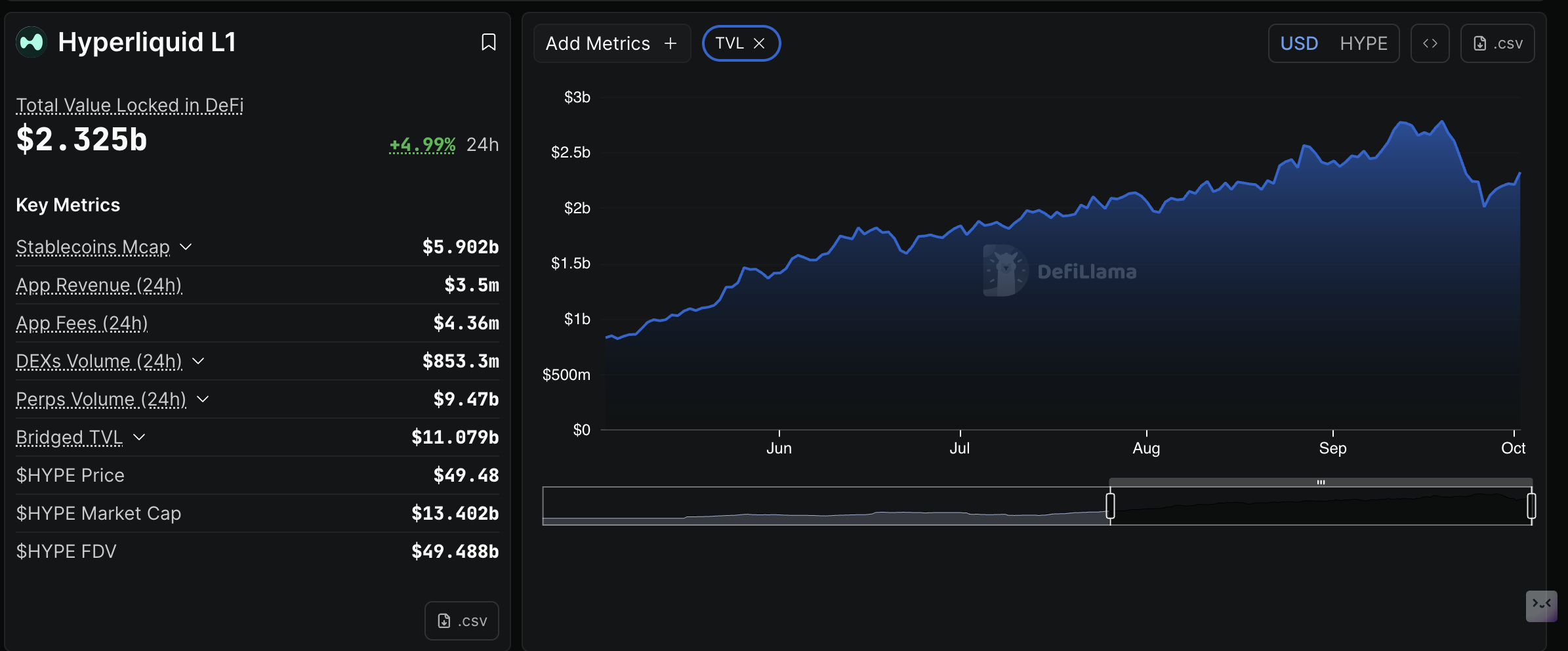The height and width of the screenshot is (651, 1568).
Task: Download chart data as .csv
Action: point(1497,43)
